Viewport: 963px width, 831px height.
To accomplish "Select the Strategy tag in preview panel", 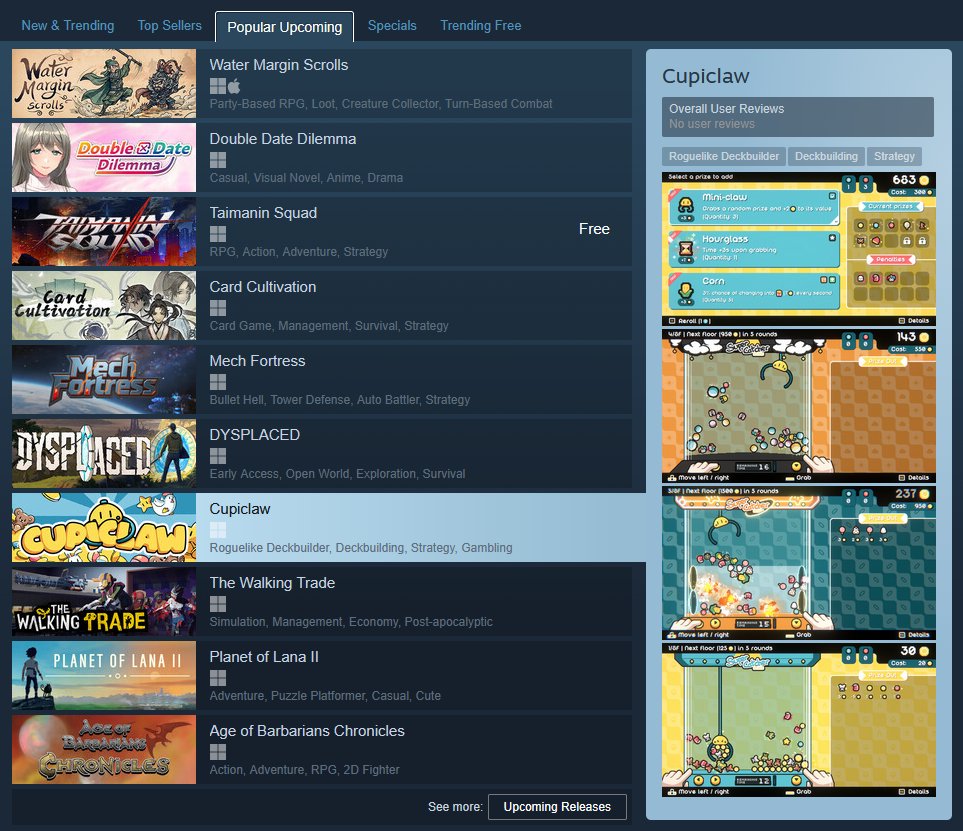I will point(894,157).
